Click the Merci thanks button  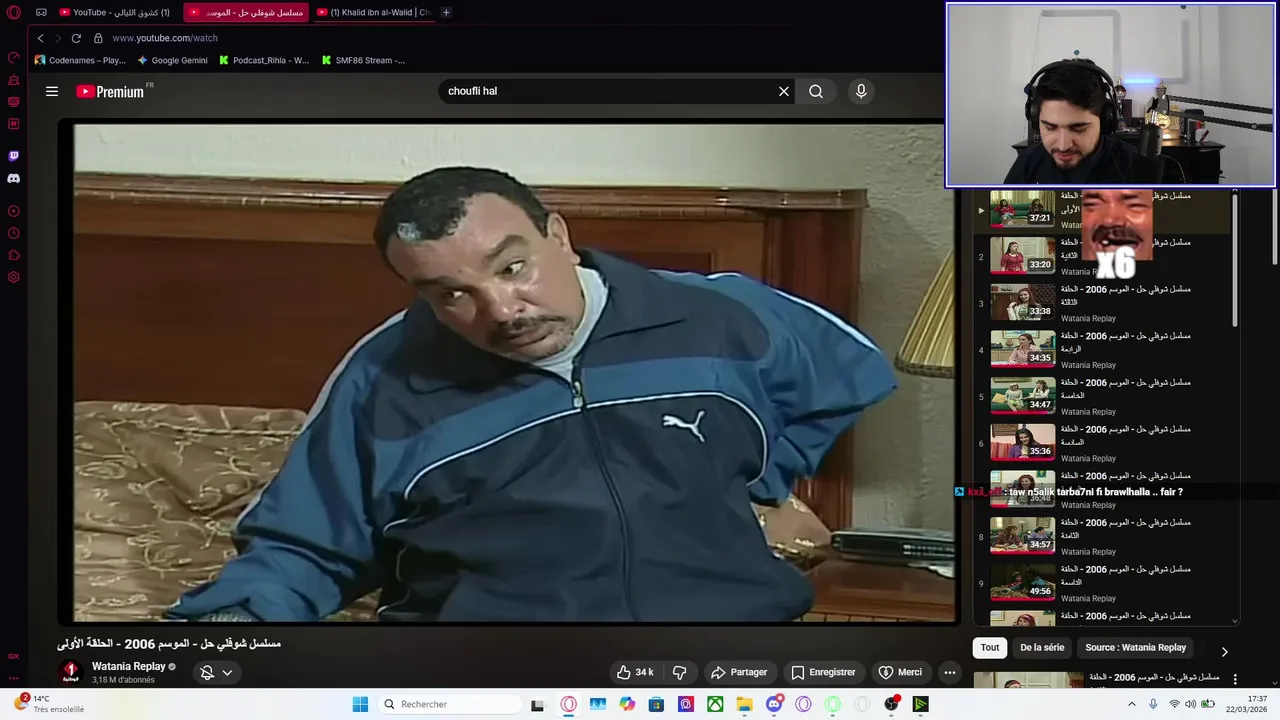coord(900,672)
